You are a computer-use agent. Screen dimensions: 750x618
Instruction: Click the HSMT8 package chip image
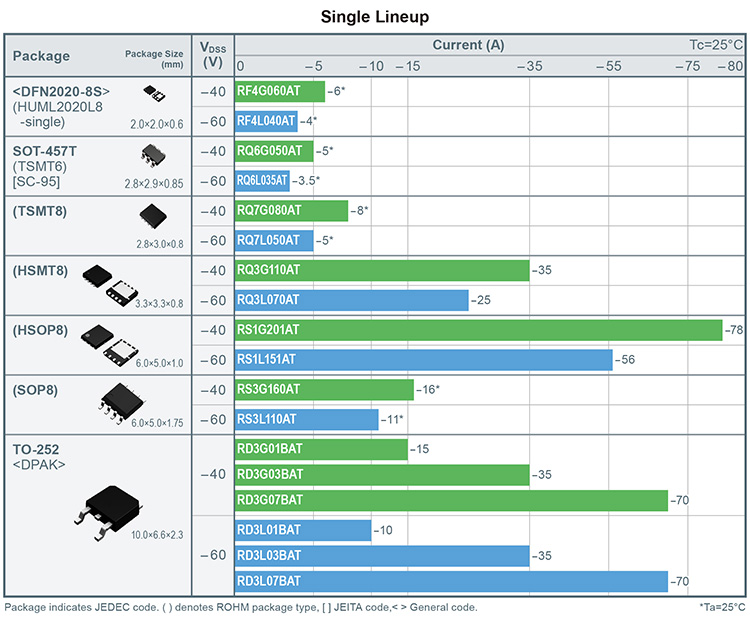(x=110, y=285)
